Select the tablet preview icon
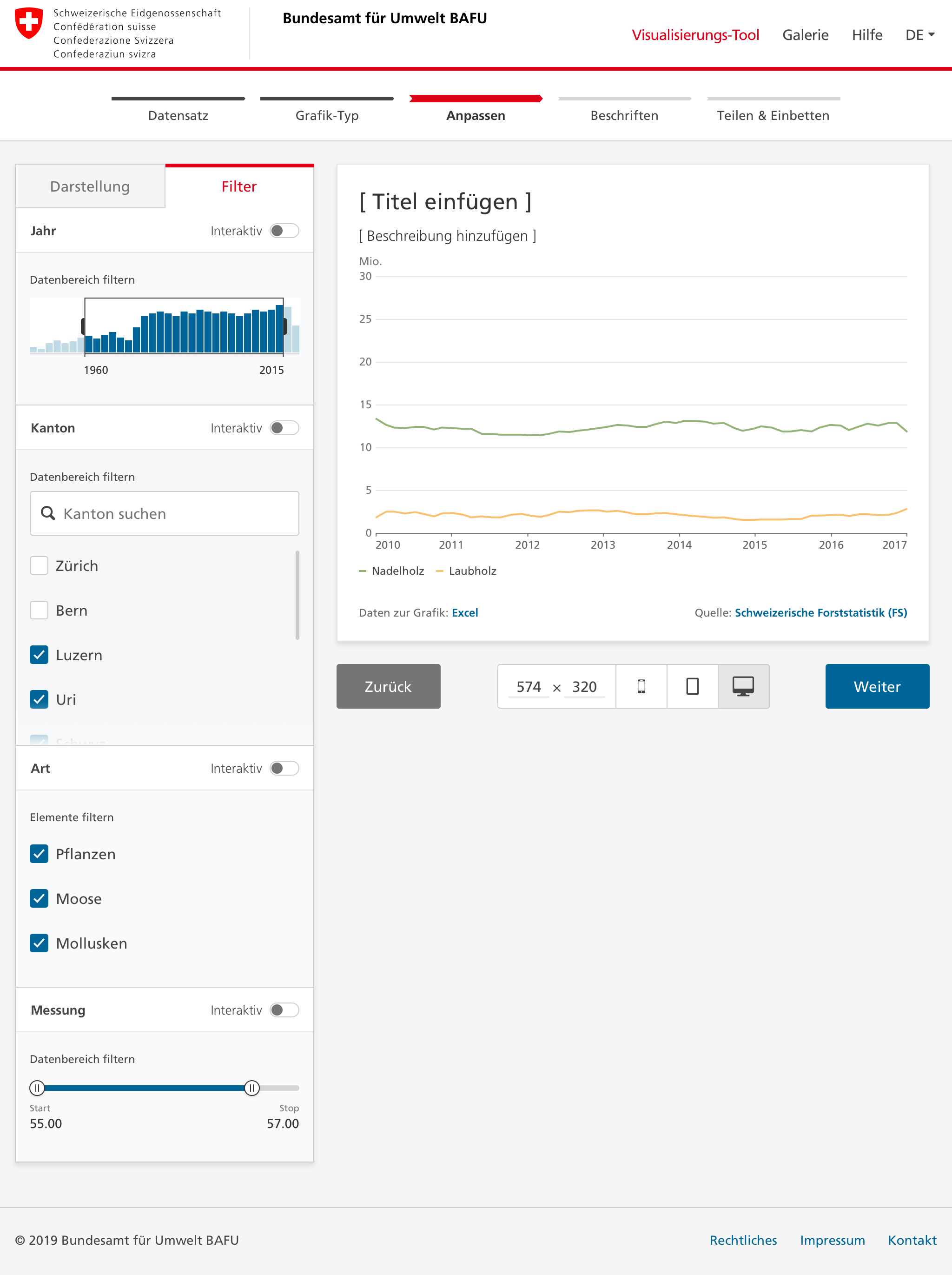 pyautogui.click(x=692, y=686)
